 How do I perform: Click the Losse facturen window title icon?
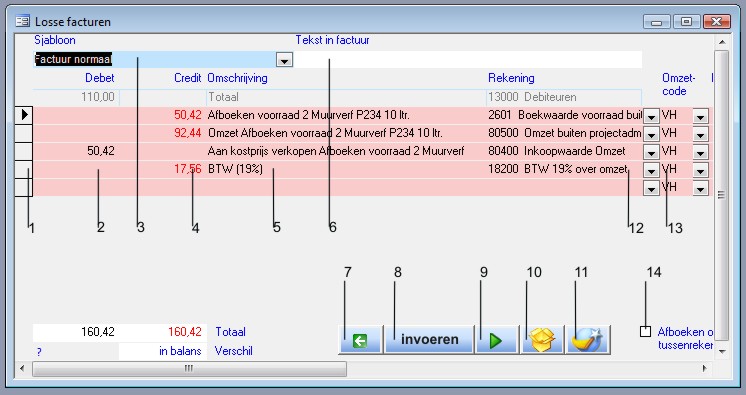pyautogui.click(x=22, y=21)
